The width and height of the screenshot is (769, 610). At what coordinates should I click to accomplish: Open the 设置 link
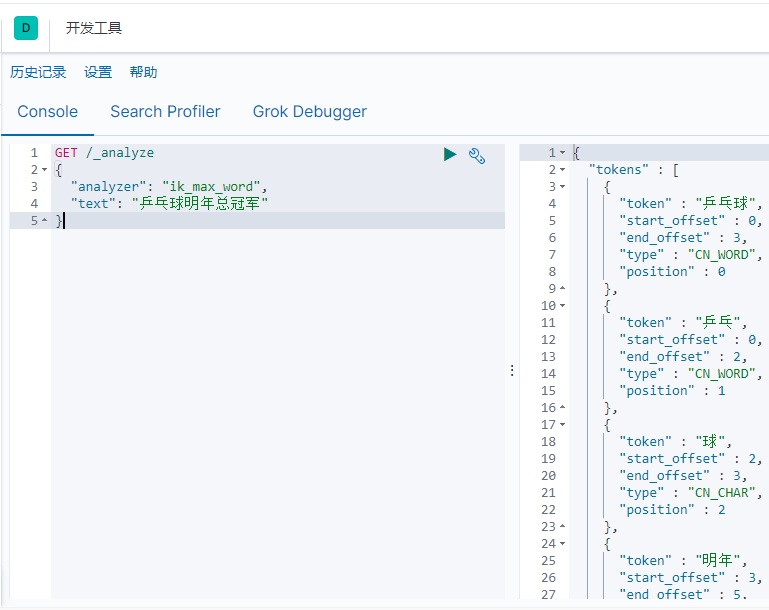[98, 72]
